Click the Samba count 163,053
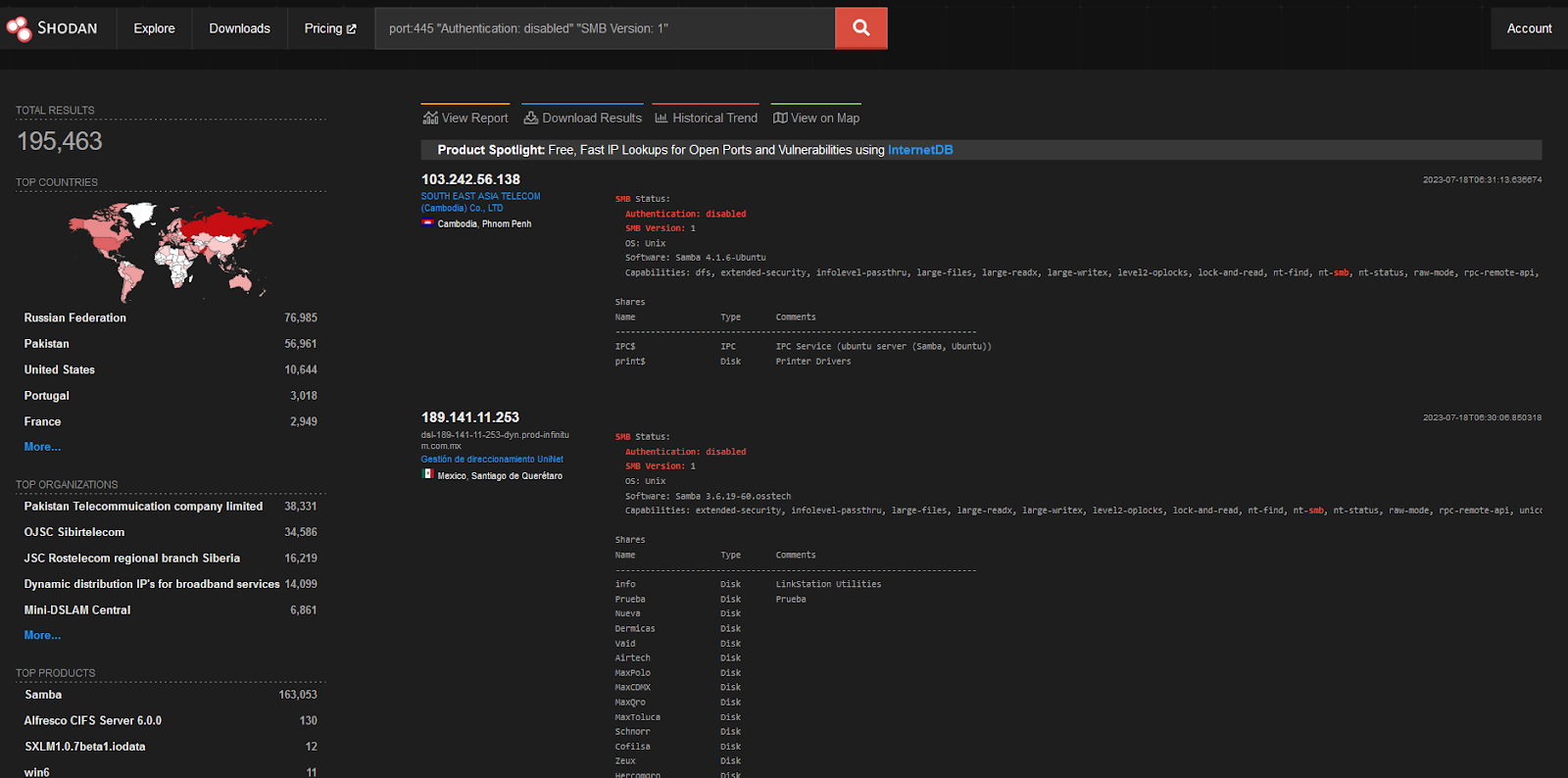Screen dimensions: 1568x778 (x=298, y=695)
